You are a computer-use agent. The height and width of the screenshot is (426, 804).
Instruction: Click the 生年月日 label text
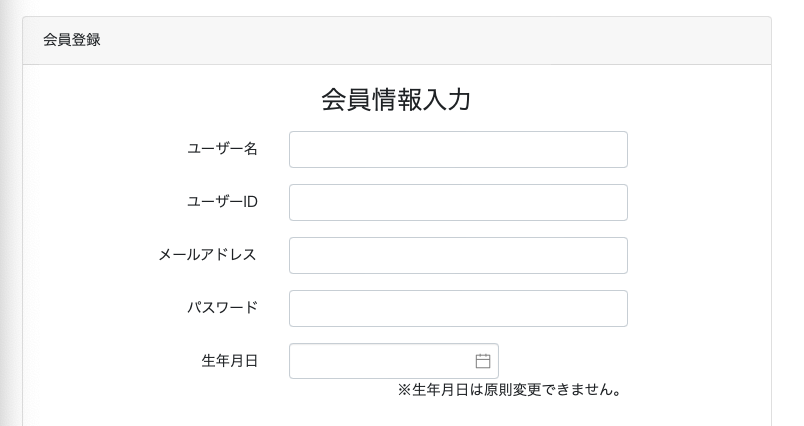coord(229,361)
